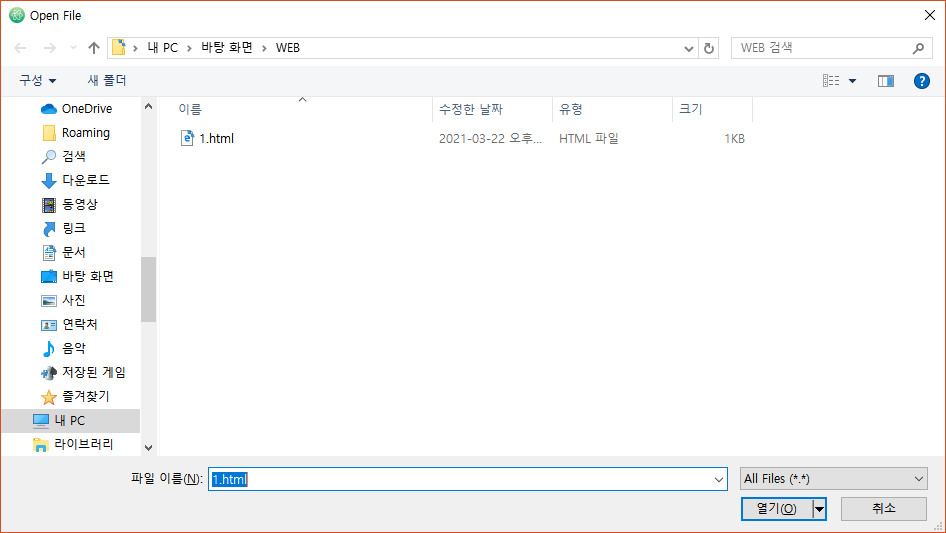Viewport: 946px width, 533px height.
Task: Click the 1.html file icon
Action: (x=188, y=138)
